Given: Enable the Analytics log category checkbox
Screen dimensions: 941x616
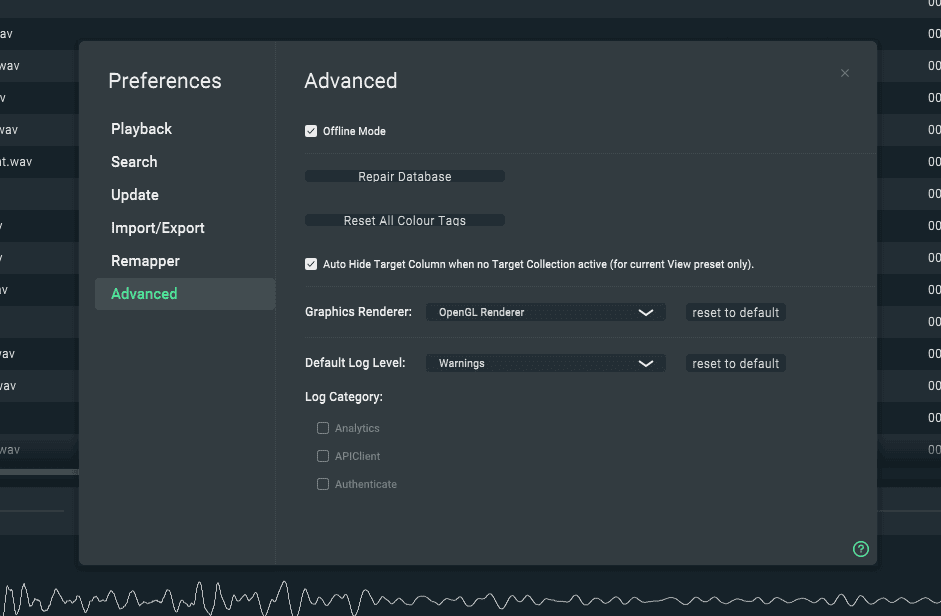Looking at the screenshot, I should click(x=323, y=428).
